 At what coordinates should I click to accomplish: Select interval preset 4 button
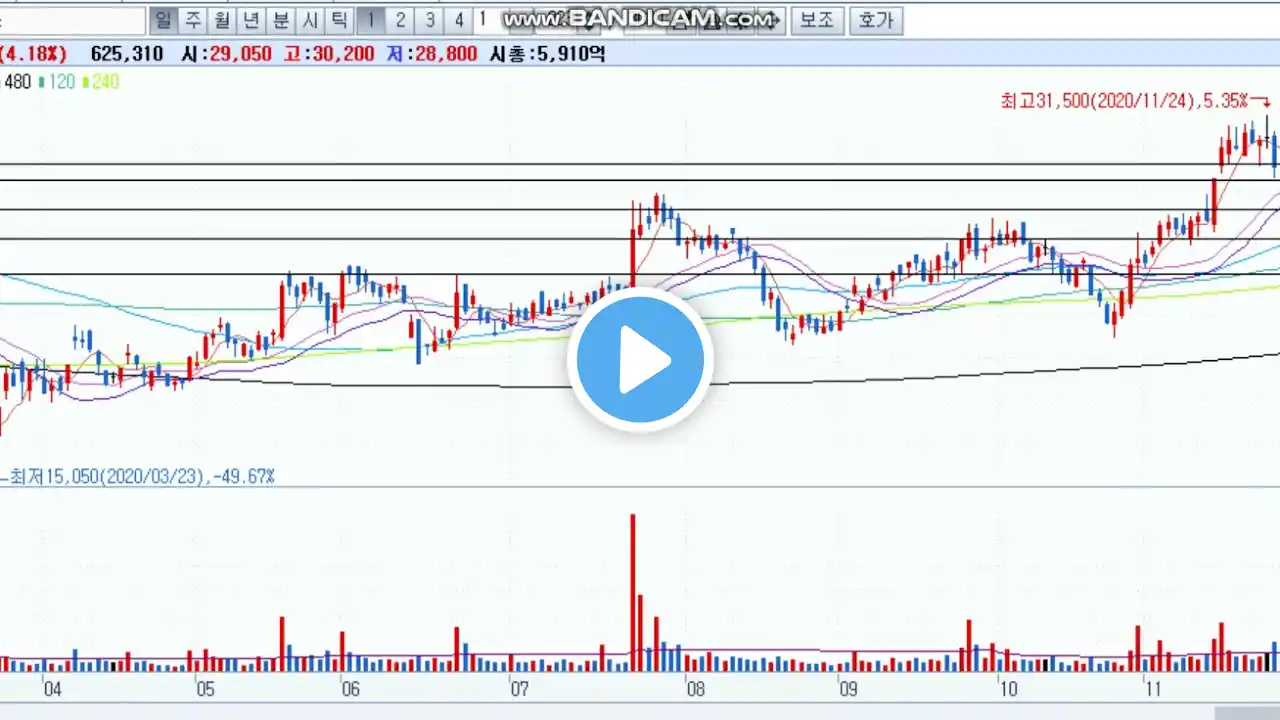click(459, 20)
